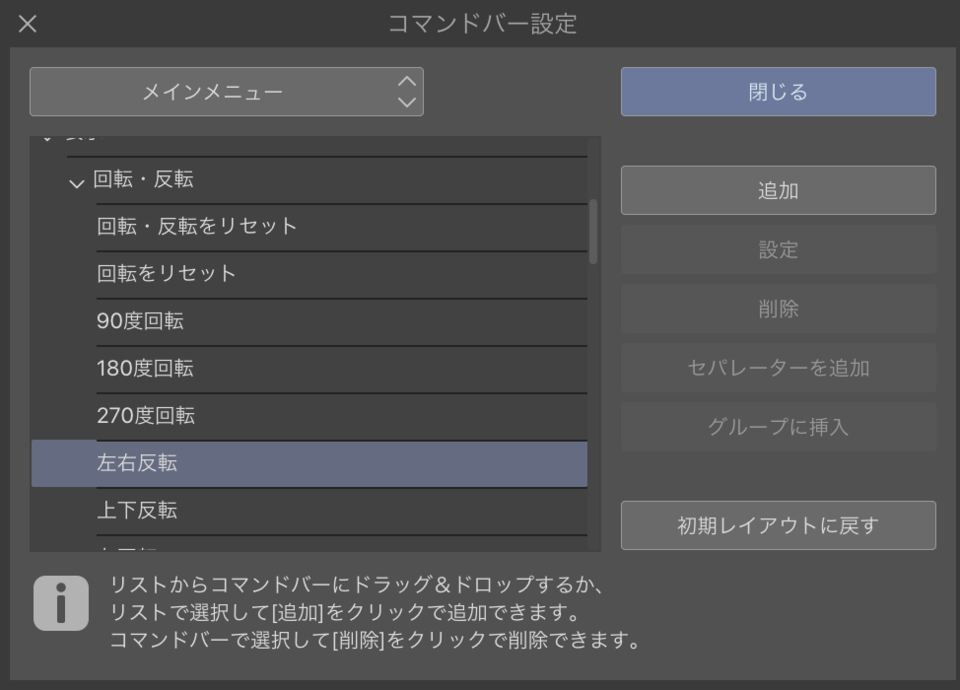This screenshot has height=690, width=960.
Task: Select 回転・反転をリセット in the list
Action: click(197, 226)
